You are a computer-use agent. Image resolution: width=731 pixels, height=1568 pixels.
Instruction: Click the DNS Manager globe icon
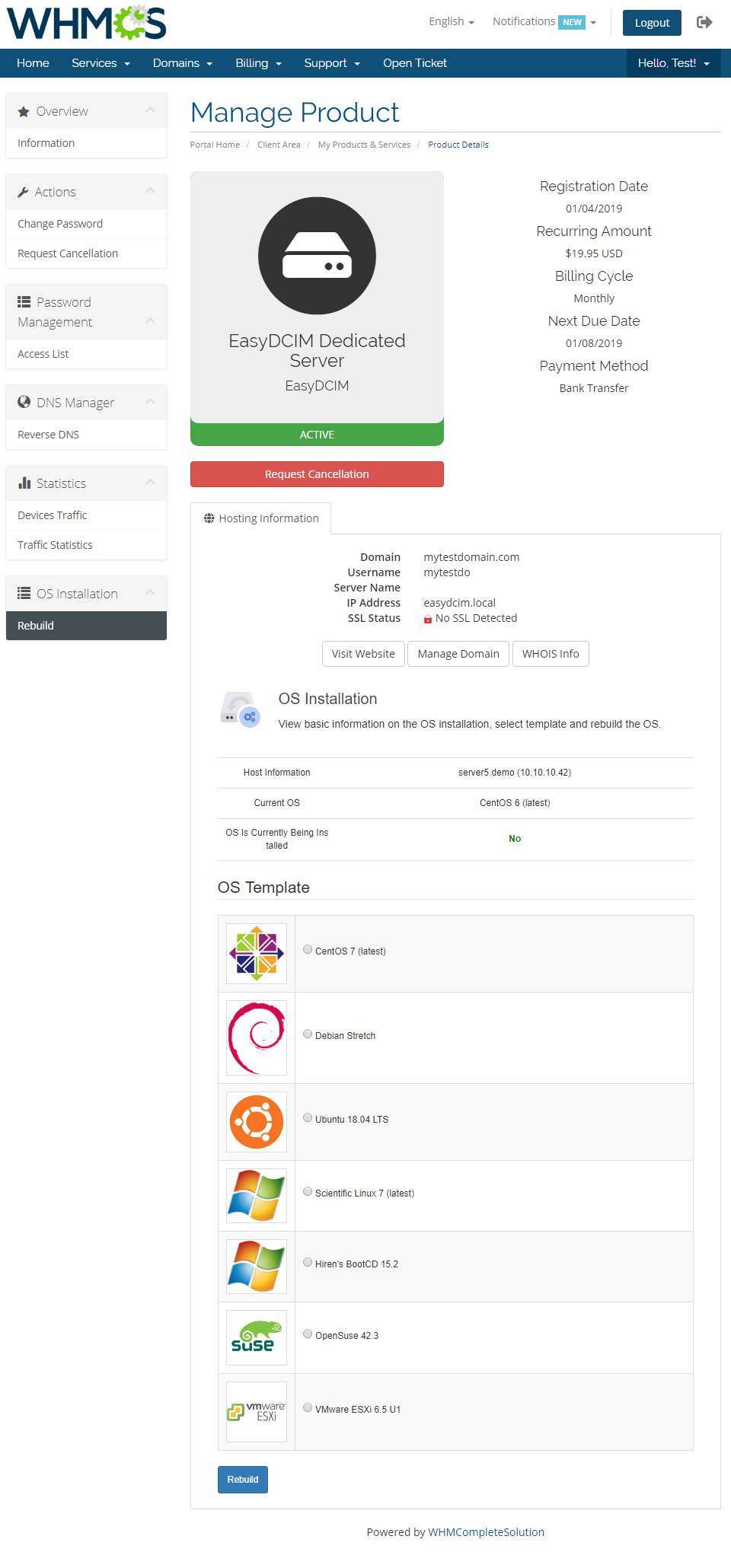point(24,402)
